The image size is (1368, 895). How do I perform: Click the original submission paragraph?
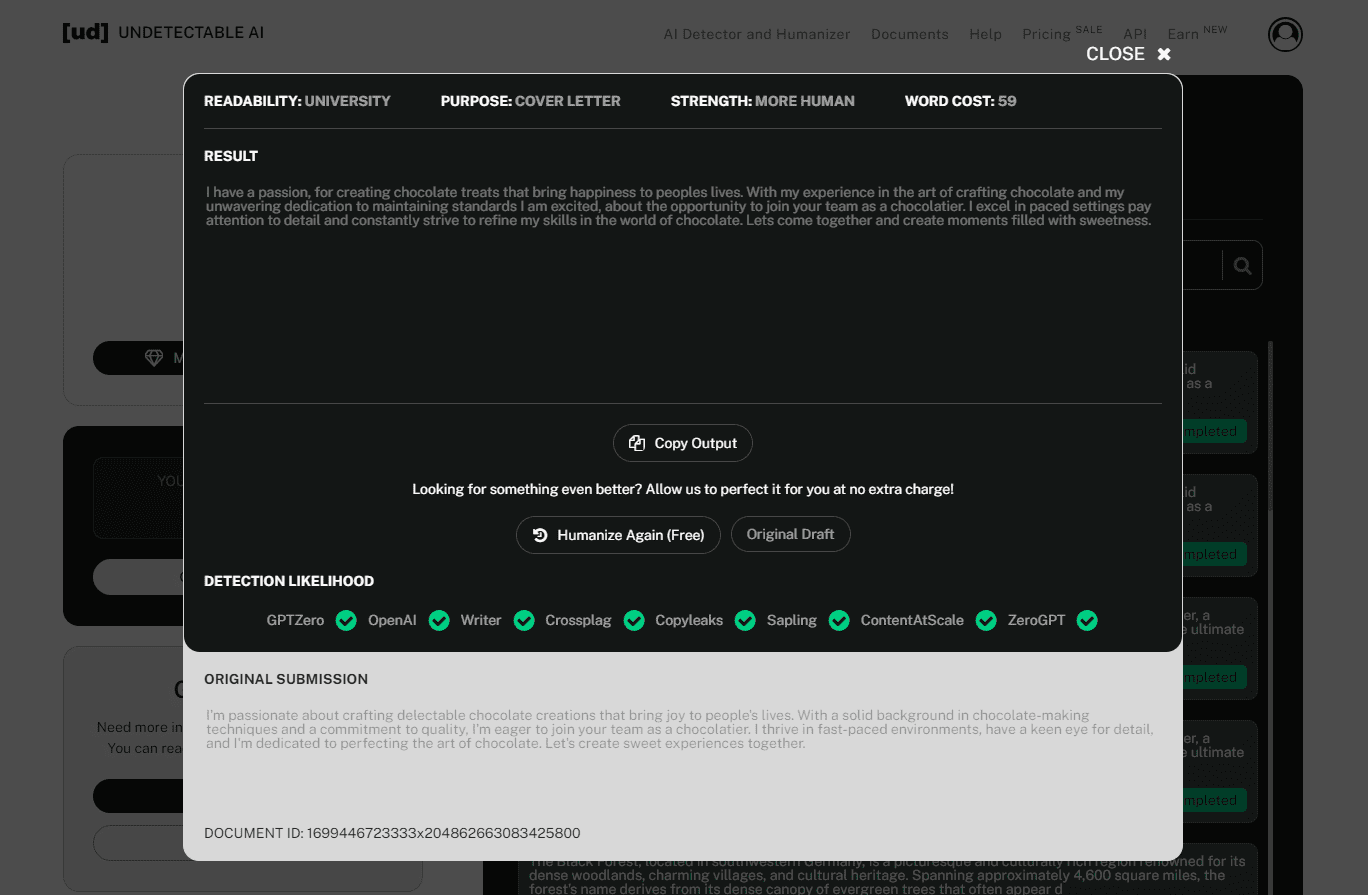click(x=680, y=729)
